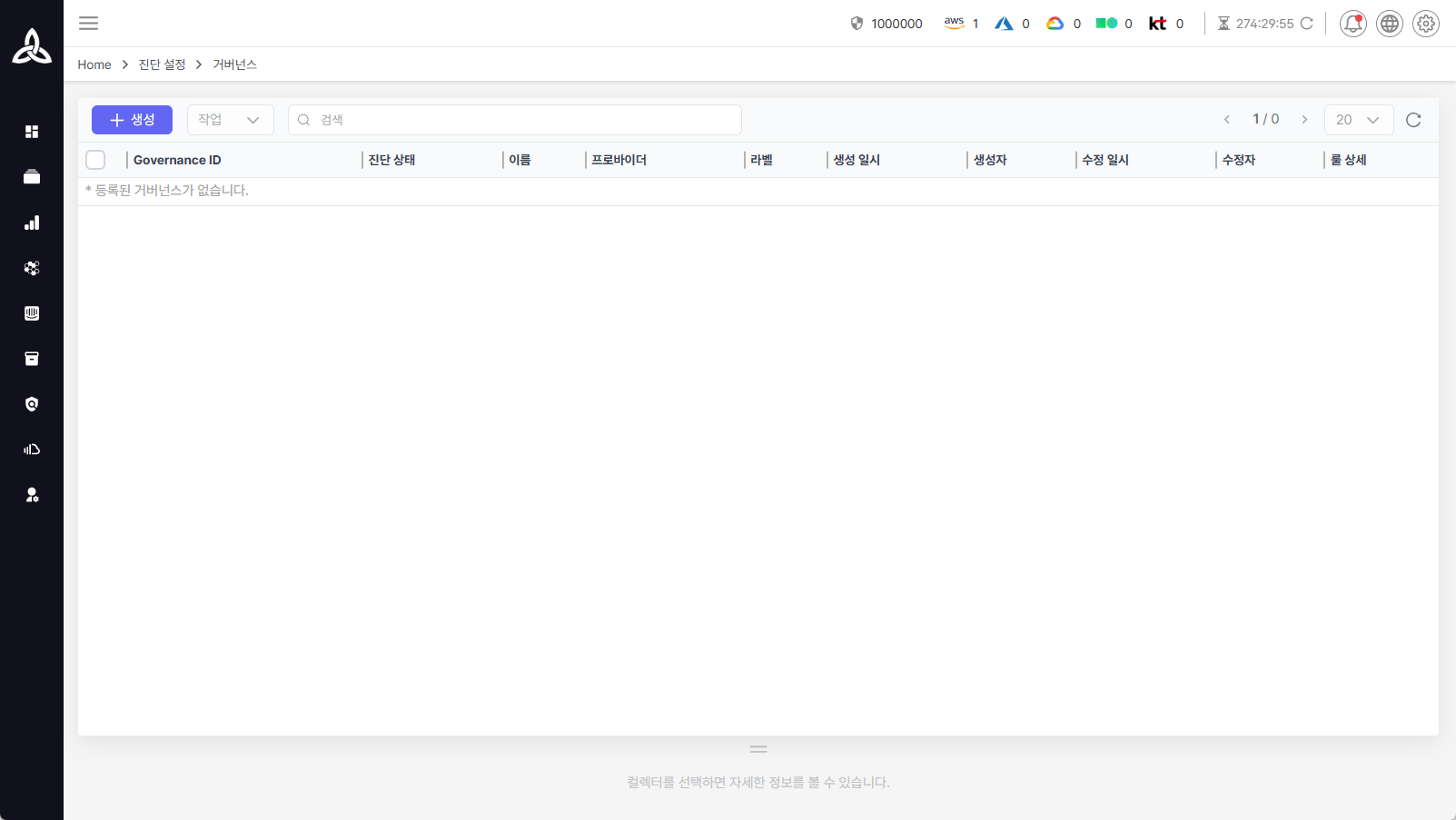1456x820 pixels.
Task: Toggle the select-all checkbox in table header
Action: (x=95, y=160)
